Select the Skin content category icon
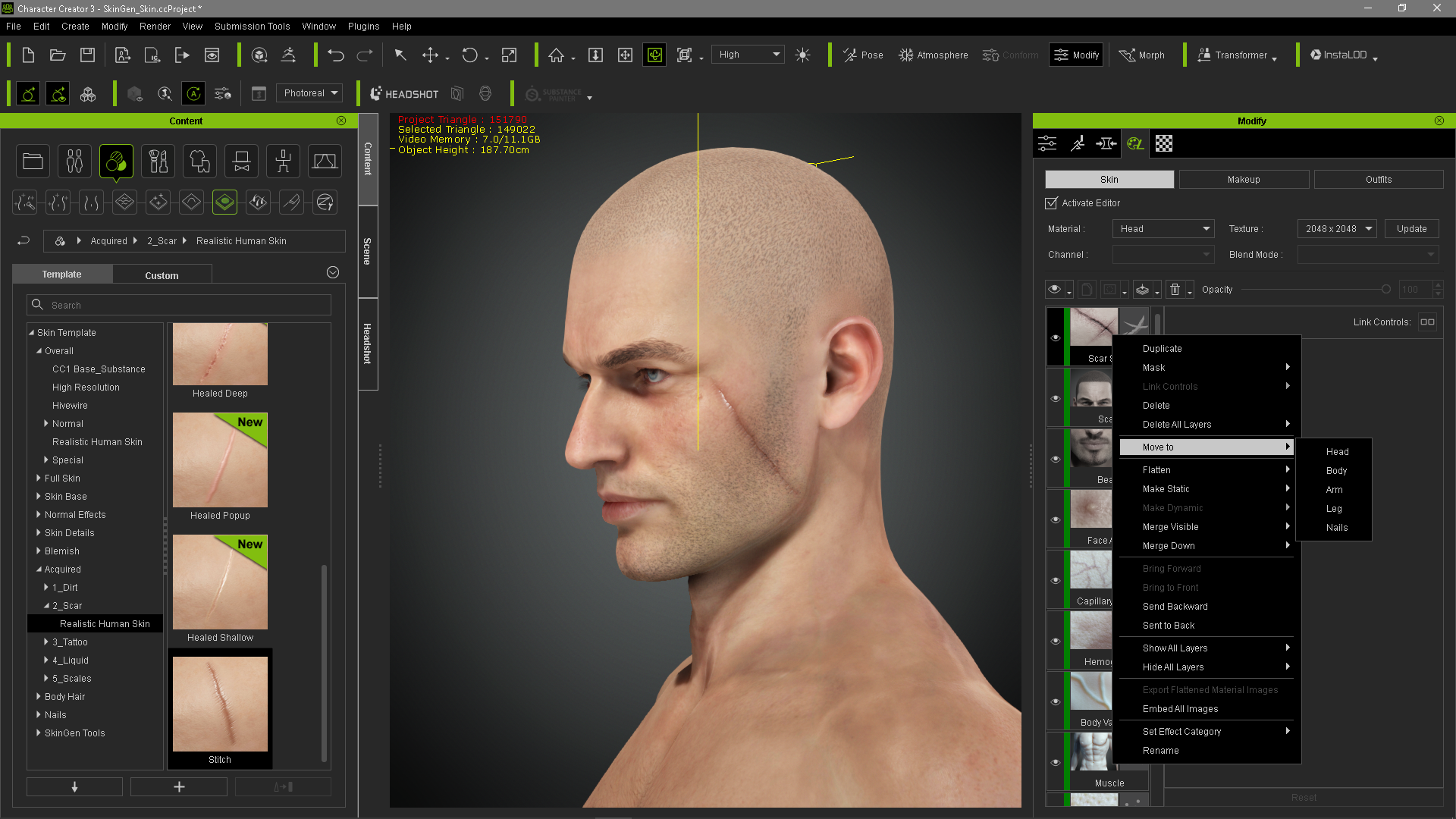Screen dimensions: 1456x819 [x=116, y=161]
